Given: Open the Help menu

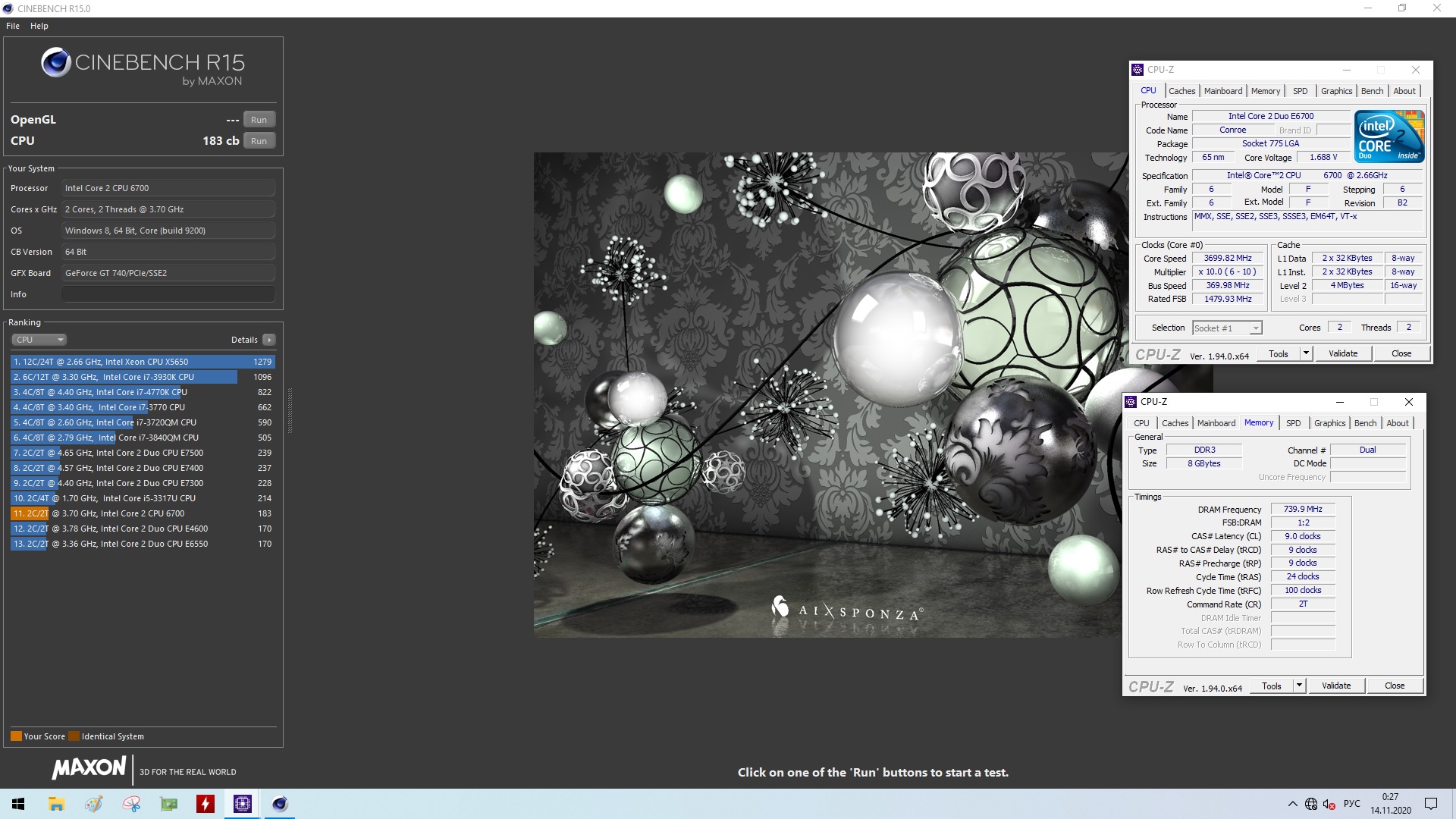Looking at the screenshot, I should pyautogui.click(x=39, y=26).
